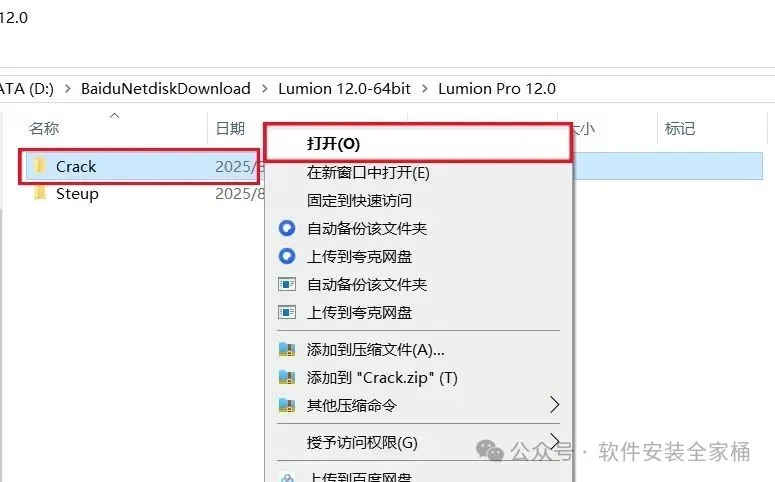Image resolution: width=775 pixels, height=482 pixels.
Task: Click the Crack folder icon
Action: click(40, 166)
